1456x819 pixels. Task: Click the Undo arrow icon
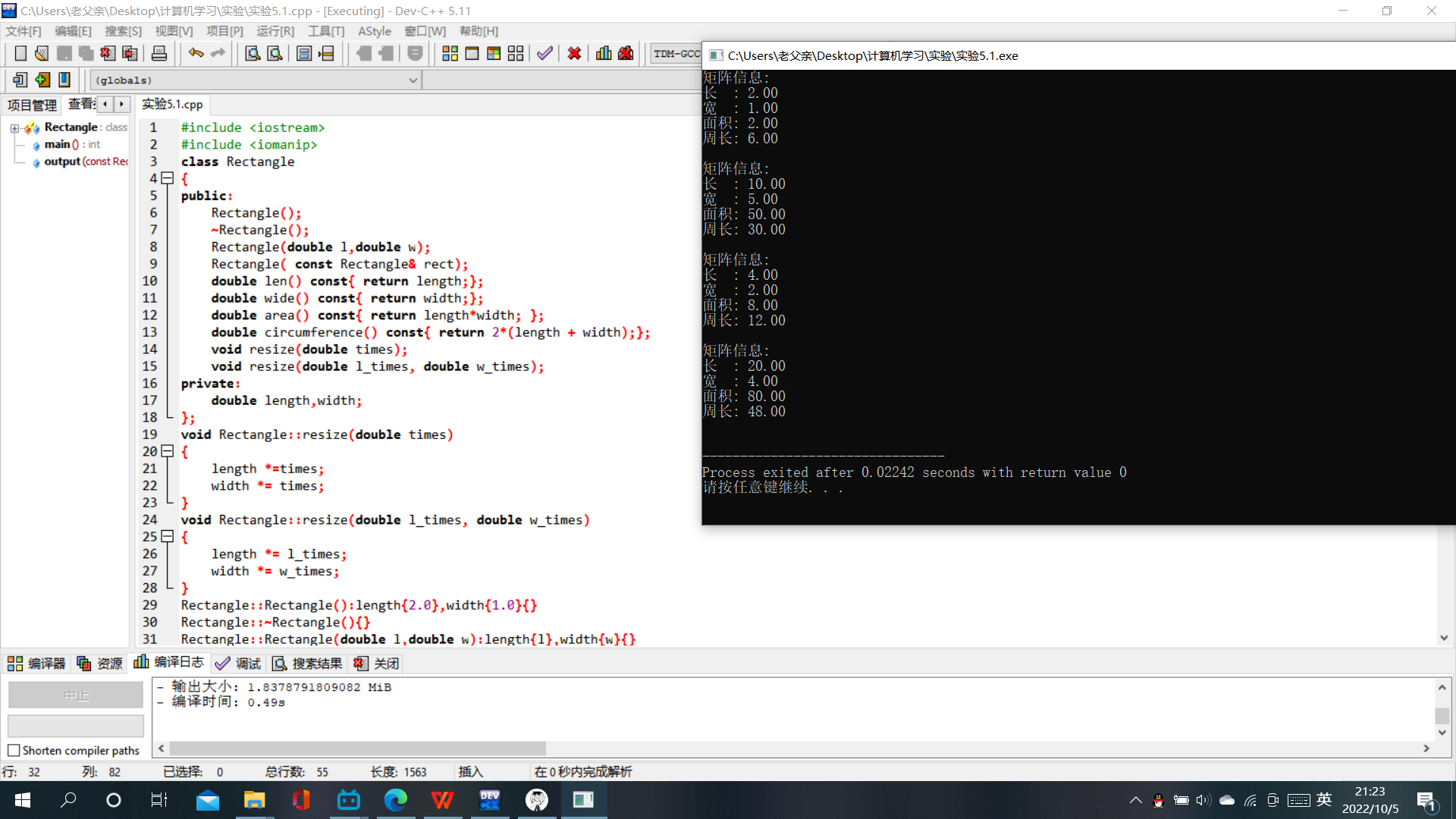196,54
